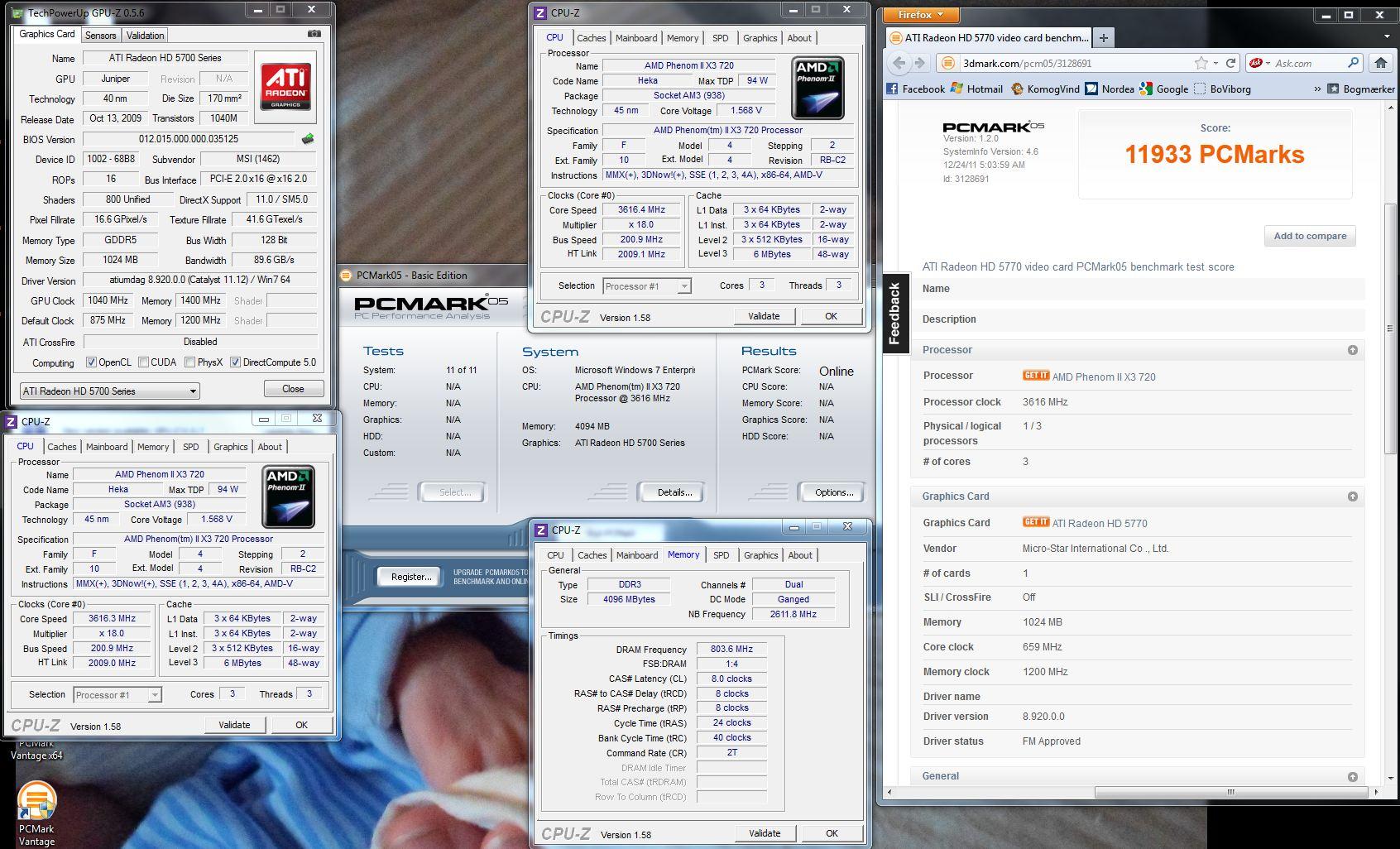Click Validate in top CPU-Z window

point(764,316)
